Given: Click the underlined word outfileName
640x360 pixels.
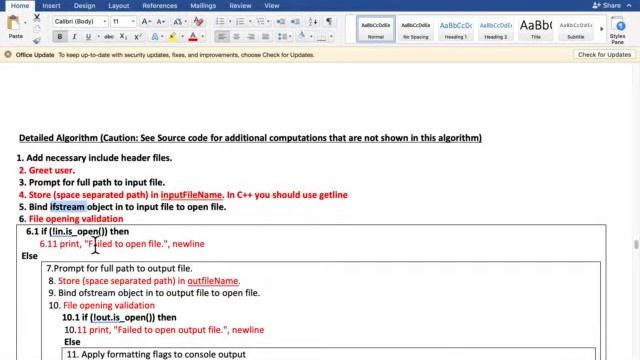Looking at the screenshot, I should point(213,281).
